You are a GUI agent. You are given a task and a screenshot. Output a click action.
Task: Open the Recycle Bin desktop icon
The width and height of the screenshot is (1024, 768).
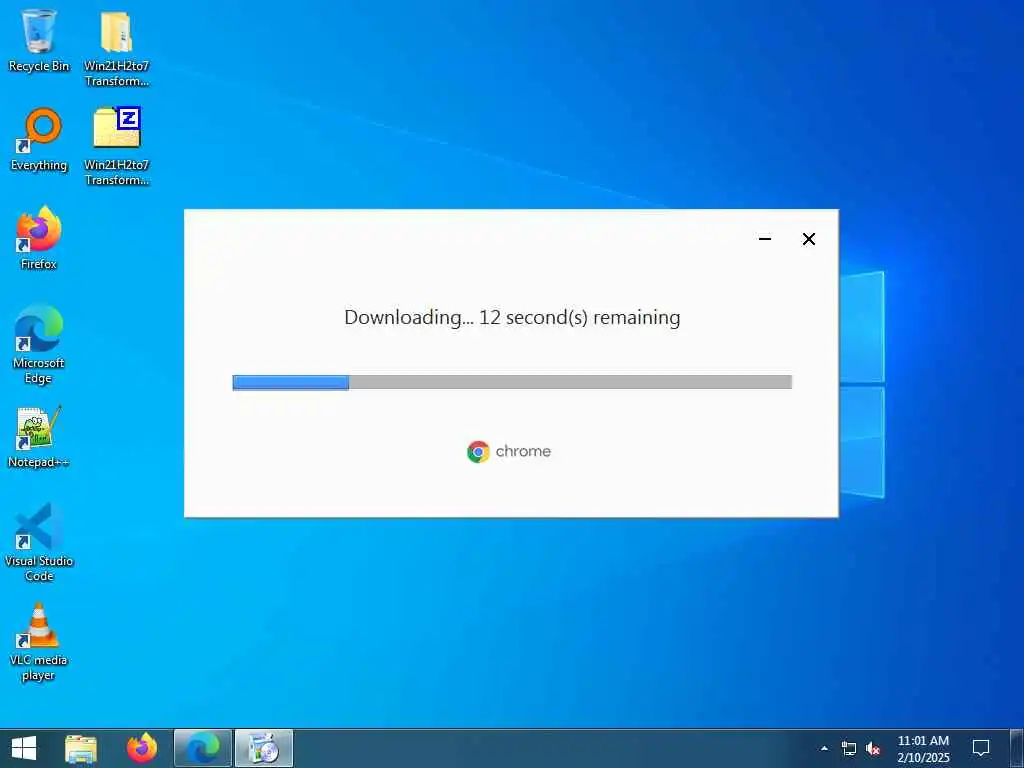click(39, 40)
